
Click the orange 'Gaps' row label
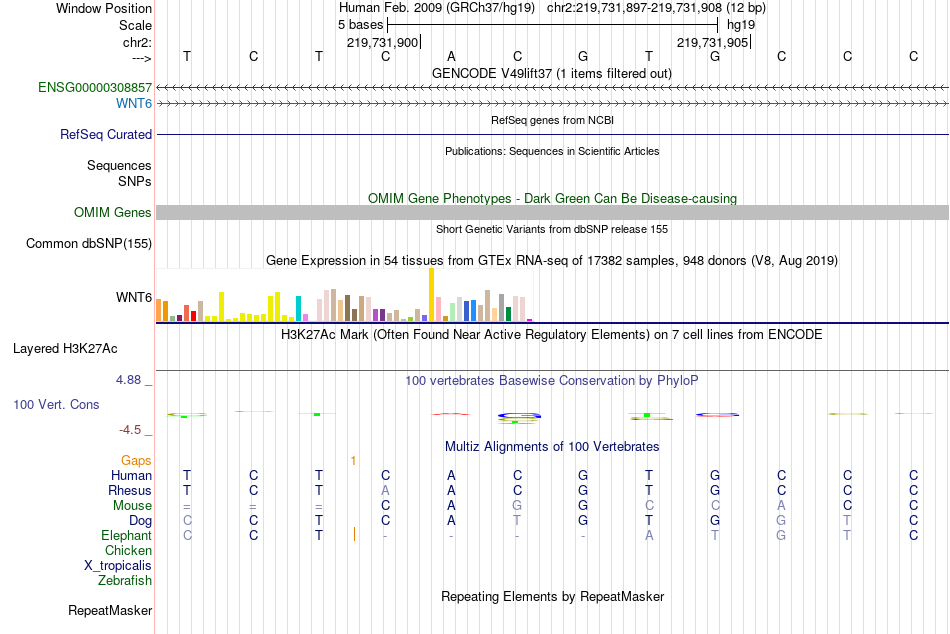(136, 461)
